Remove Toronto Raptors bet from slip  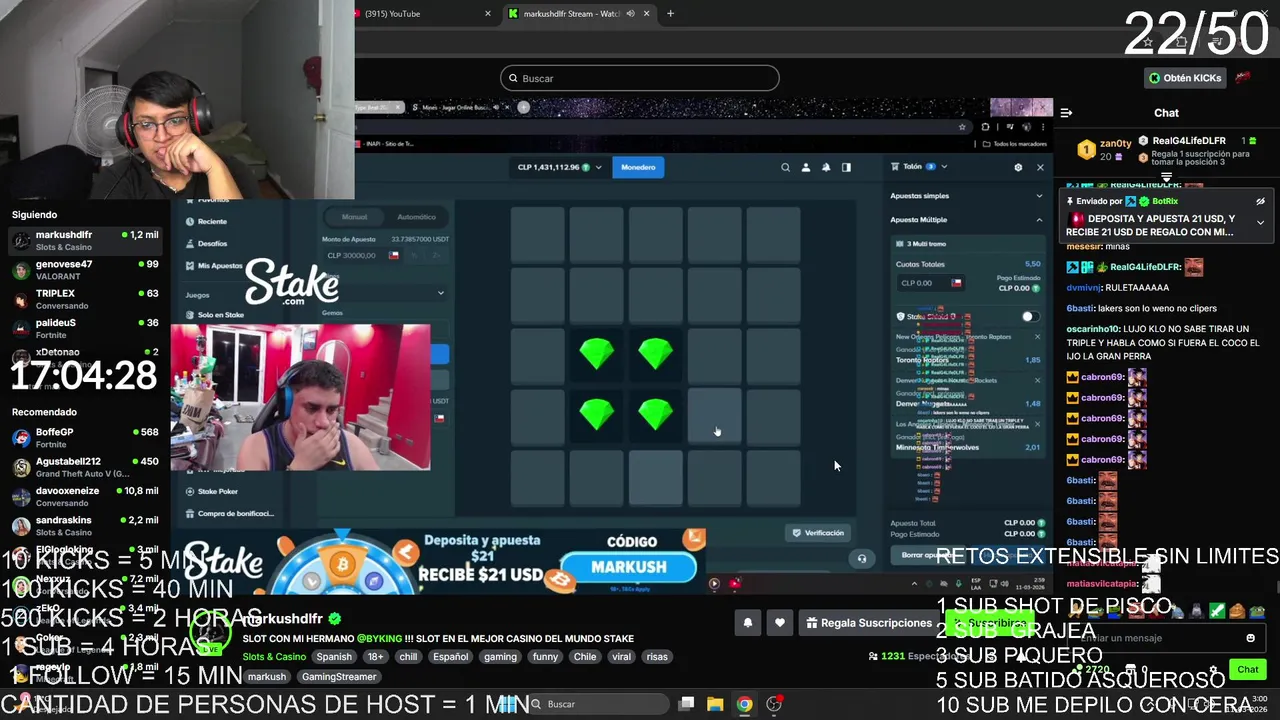[x=1037, y=337]
